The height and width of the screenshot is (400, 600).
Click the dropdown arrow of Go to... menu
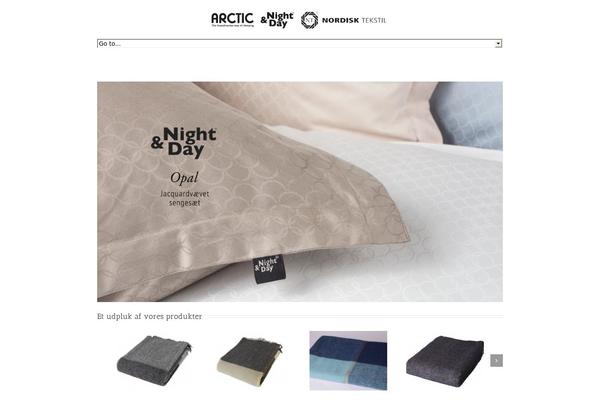coord(498,44)
